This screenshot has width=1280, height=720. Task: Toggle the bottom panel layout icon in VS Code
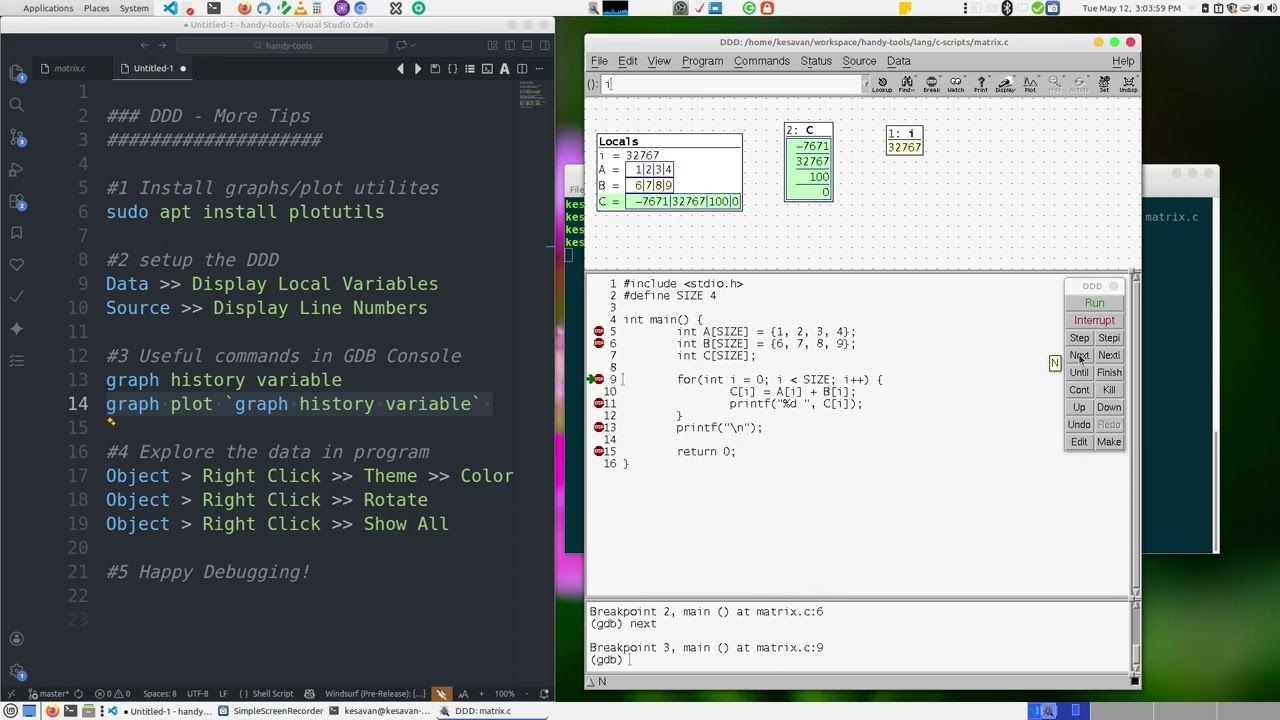click(527, 45)
